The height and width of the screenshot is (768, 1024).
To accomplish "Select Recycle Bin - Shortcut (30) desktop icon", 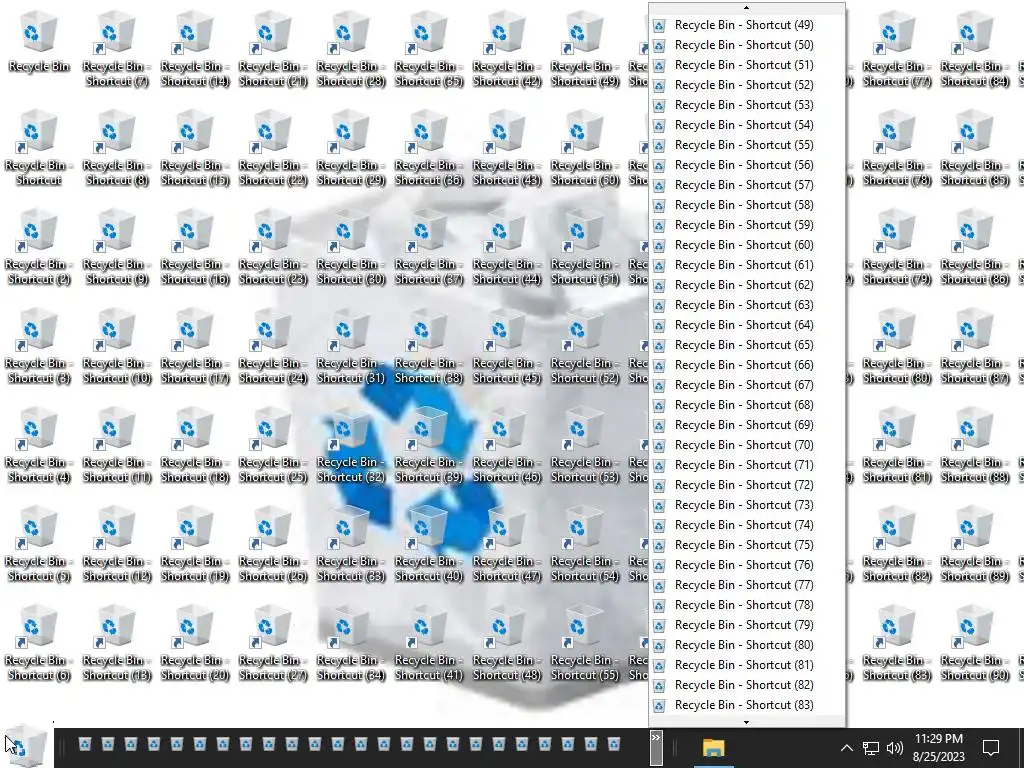I will tap(351, 248).
